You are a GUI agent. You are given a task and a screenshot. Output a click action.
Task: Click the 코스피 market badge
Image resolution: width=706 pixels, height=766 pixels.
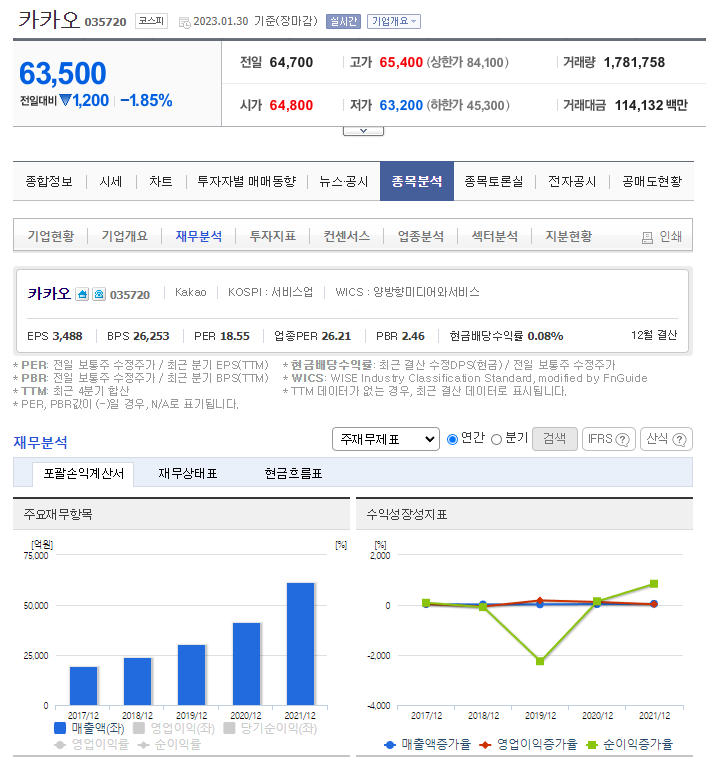pyautogui.click(x=151, y=21)
